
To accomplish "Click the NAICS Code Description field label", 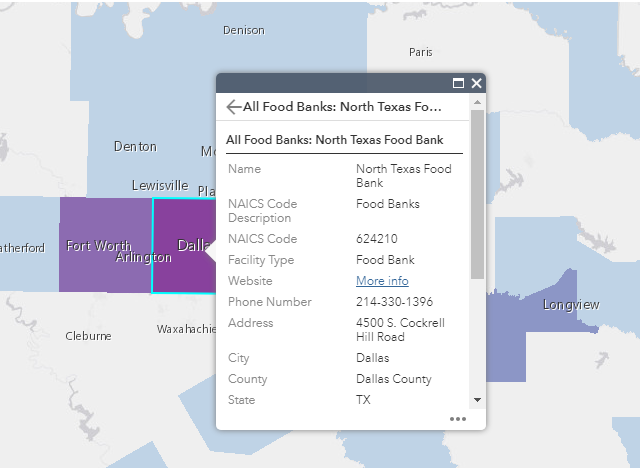I will 262,211.
